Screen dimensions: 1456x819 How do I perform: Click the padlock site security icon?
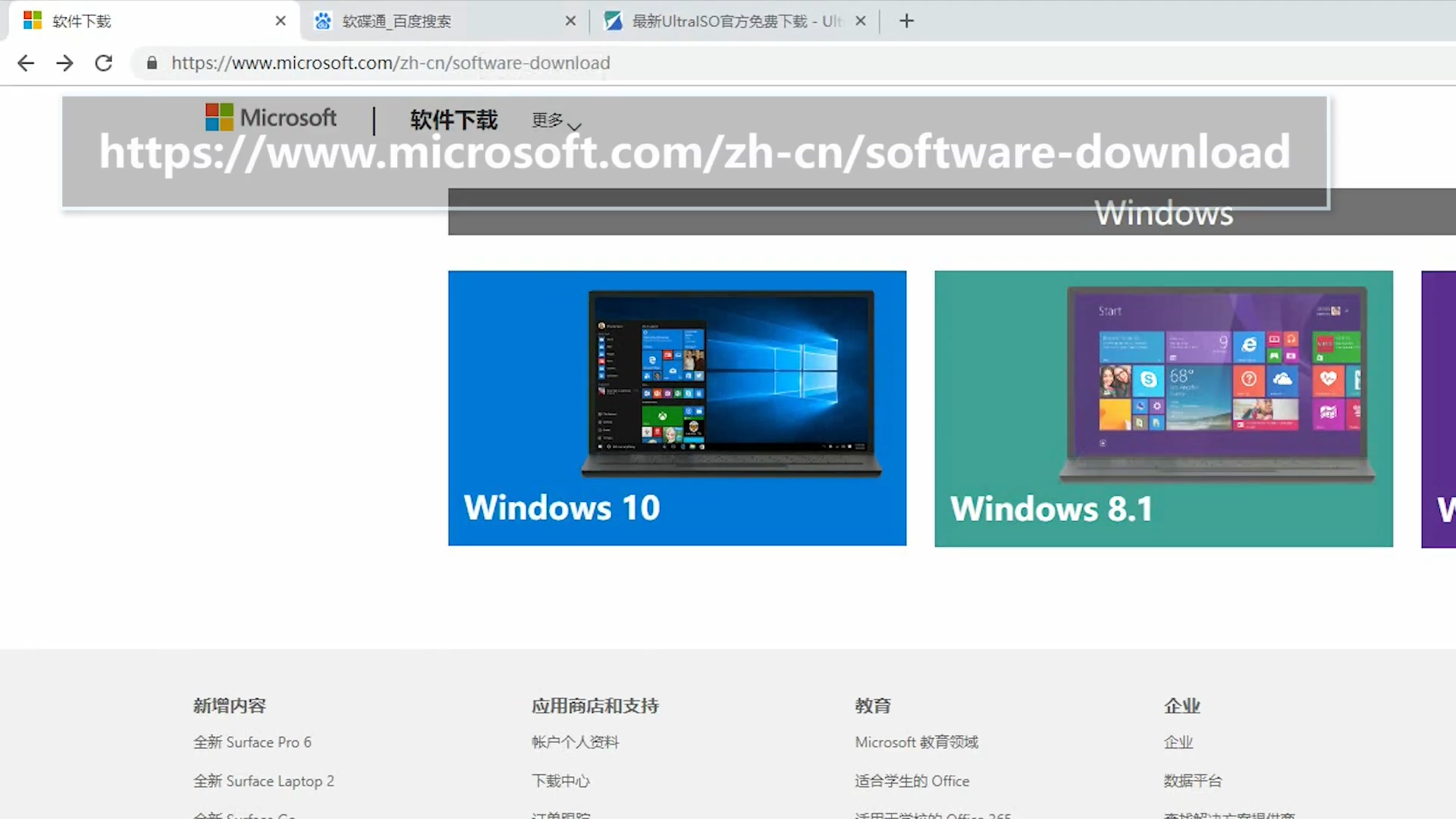[x=152, y=63]
